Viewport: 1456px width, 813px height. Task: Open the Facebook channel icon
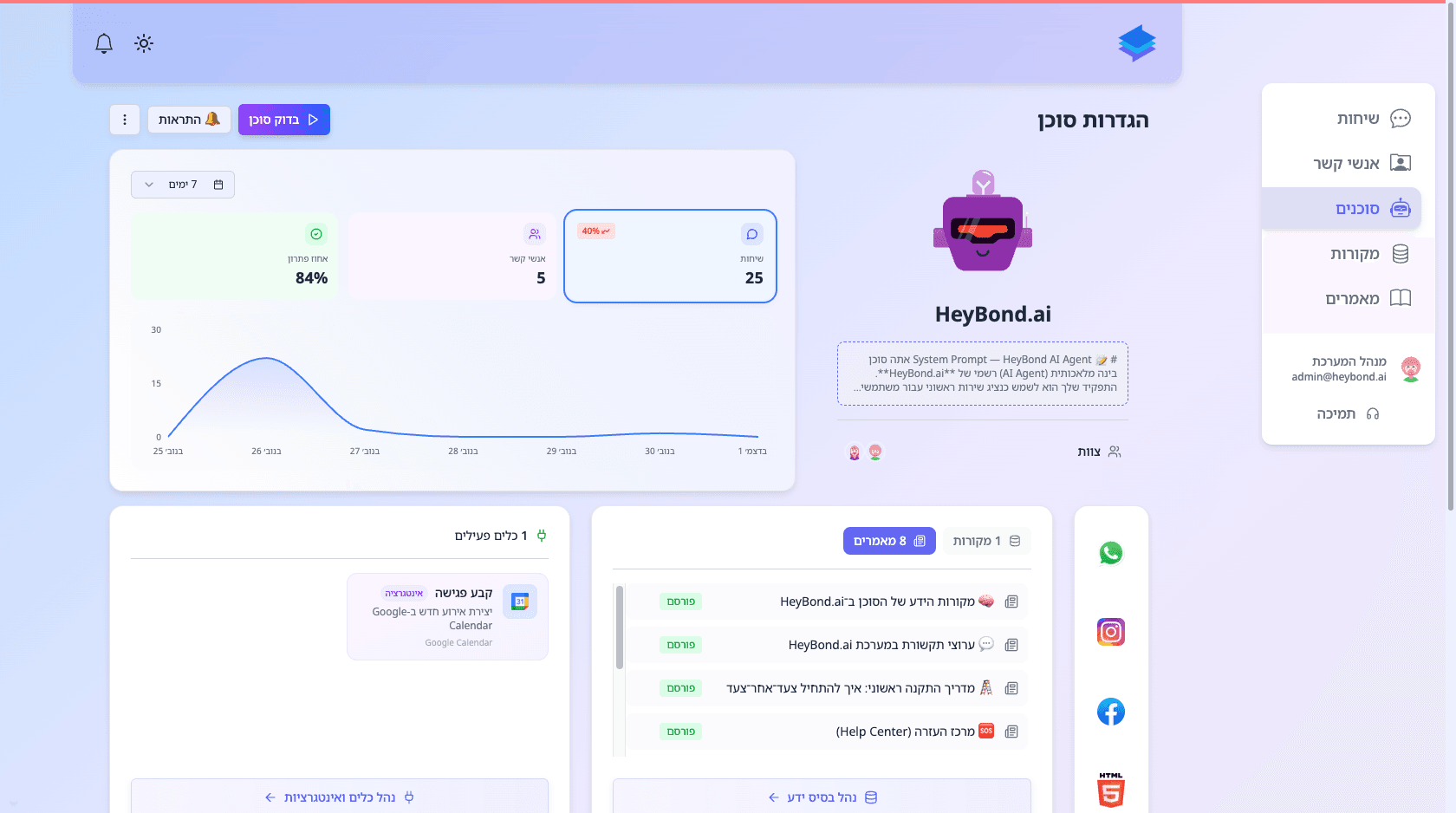[1110, 712]
